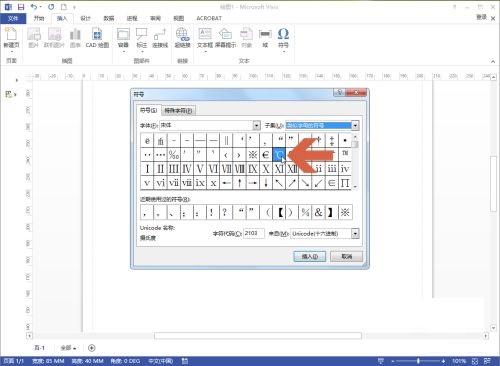This screenshot has height=366, width=500.
Task: Click the zoom slider in status bar
Action: pyautogui.click(x=418, y=361)
